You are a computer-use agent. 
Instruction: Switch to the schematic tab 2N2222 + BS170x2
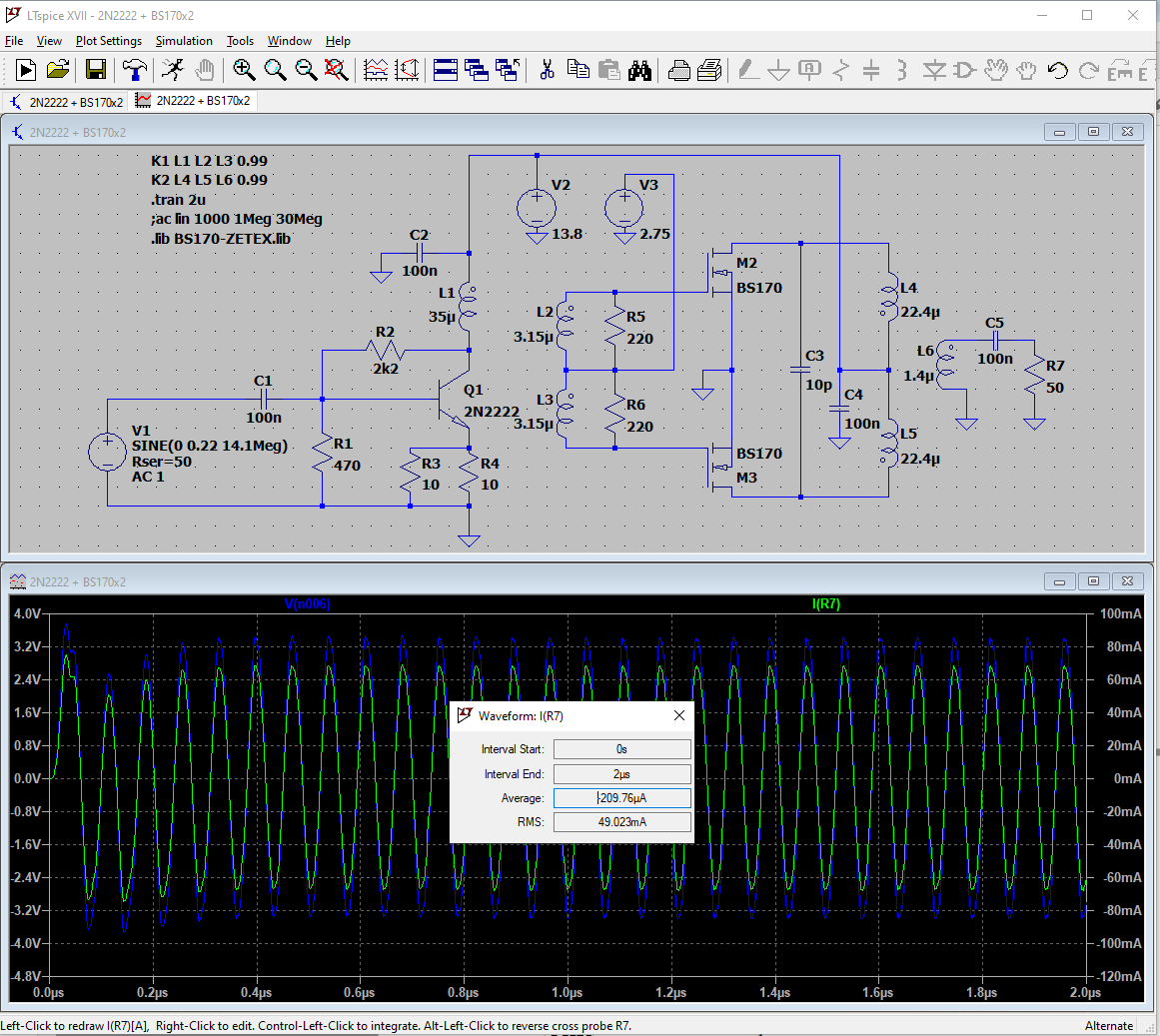67,102
